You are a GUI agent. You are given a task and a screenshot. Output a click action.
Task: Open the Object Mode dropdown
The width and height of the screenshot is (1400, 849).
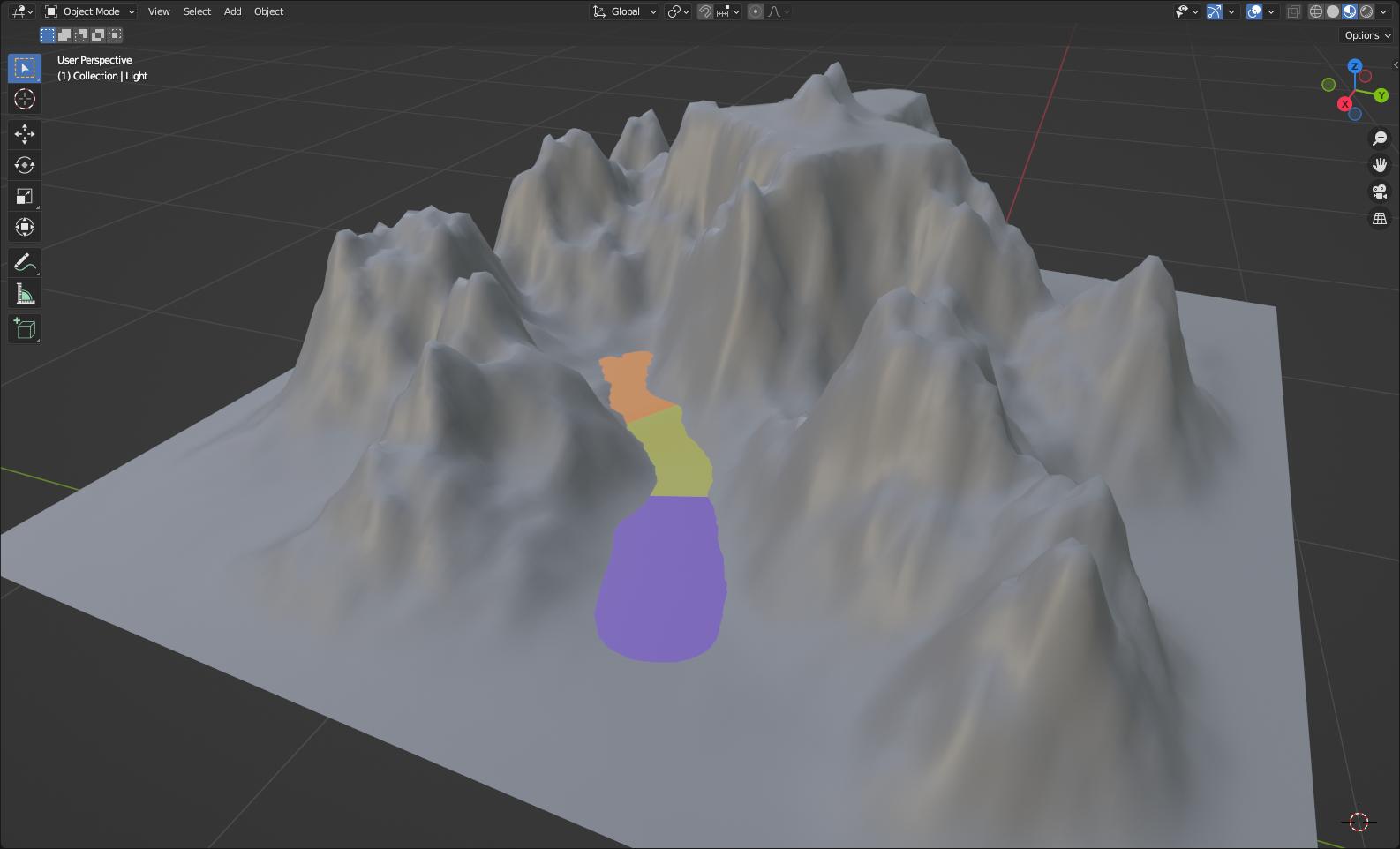(90, 11)
